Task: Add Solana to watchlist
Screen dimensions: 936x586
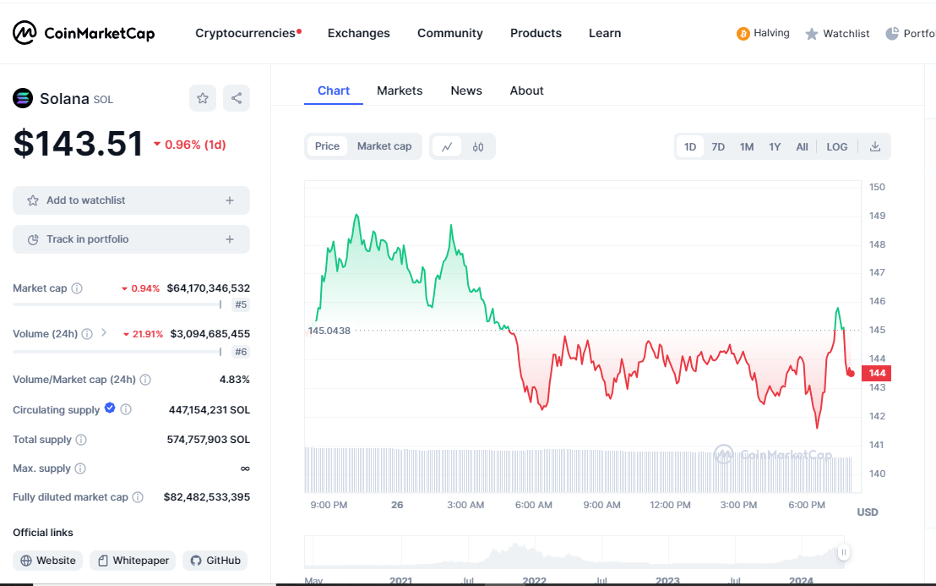Action: coord(131,201)
